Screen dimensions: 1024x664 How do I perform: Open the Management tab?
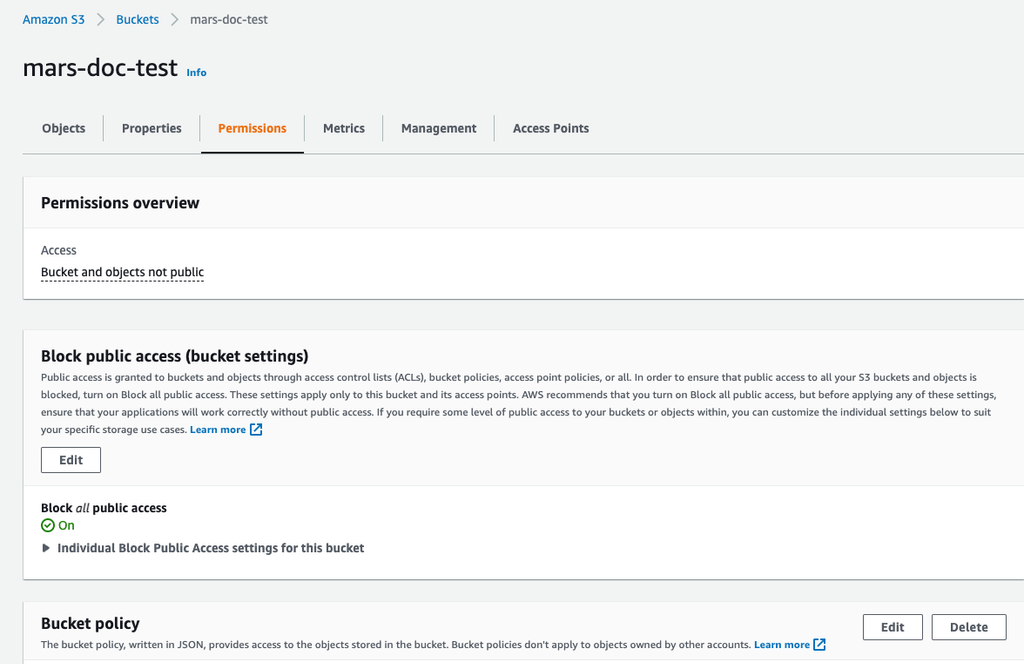tap(438, 128)
